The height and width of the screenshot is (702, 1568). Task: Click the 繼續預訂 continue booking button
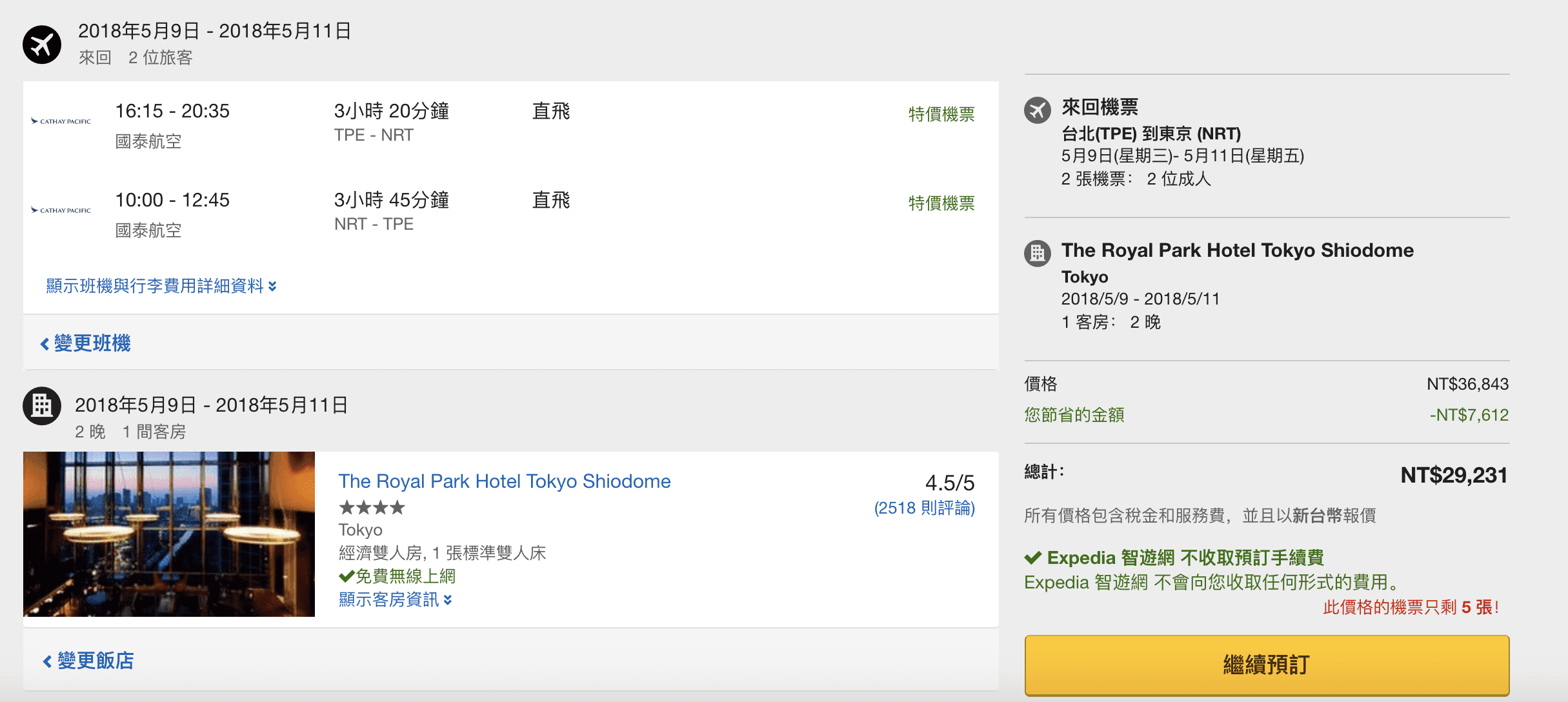(x=1267, y=665)
